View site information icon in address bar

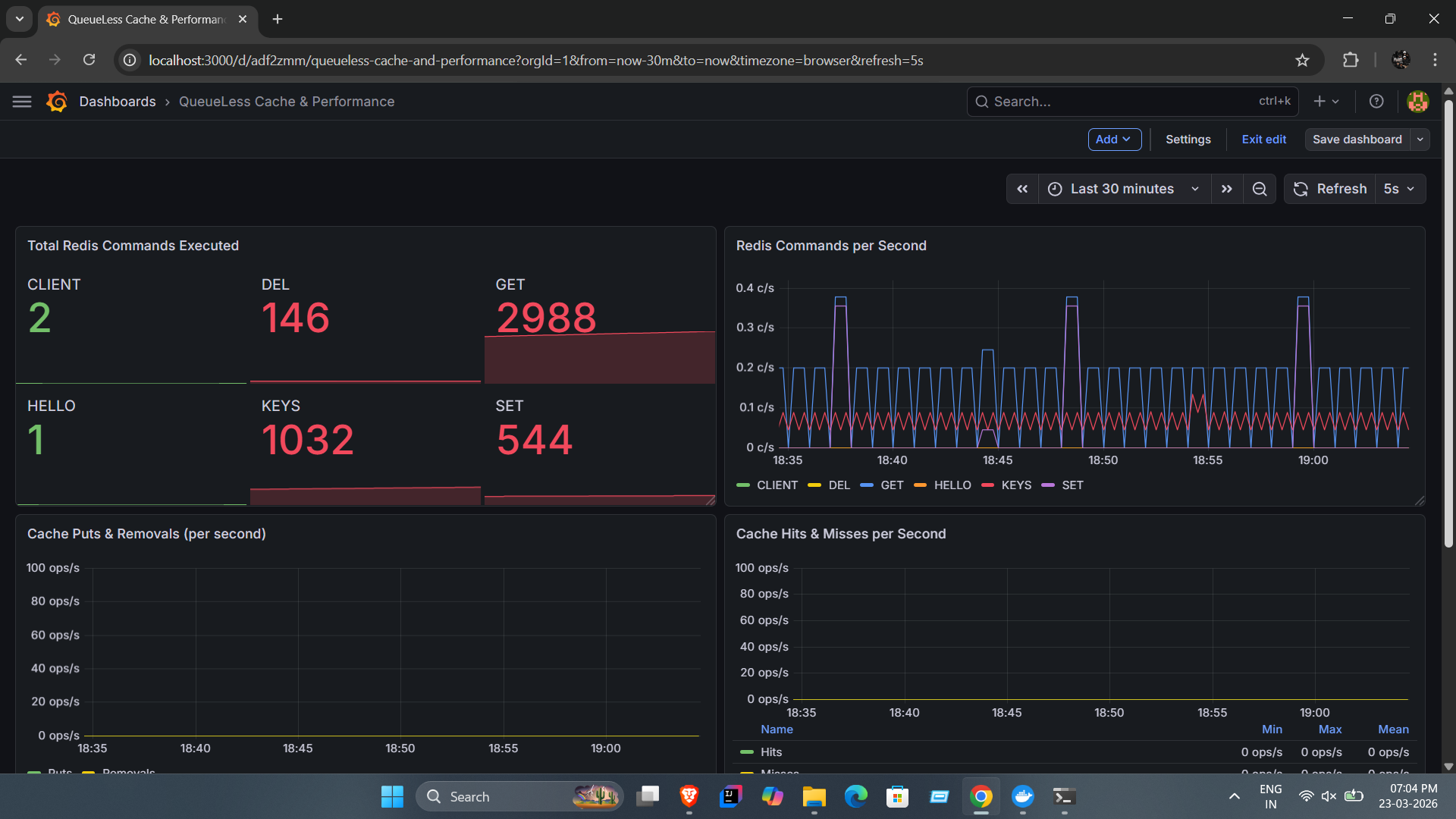coord(130,60)
